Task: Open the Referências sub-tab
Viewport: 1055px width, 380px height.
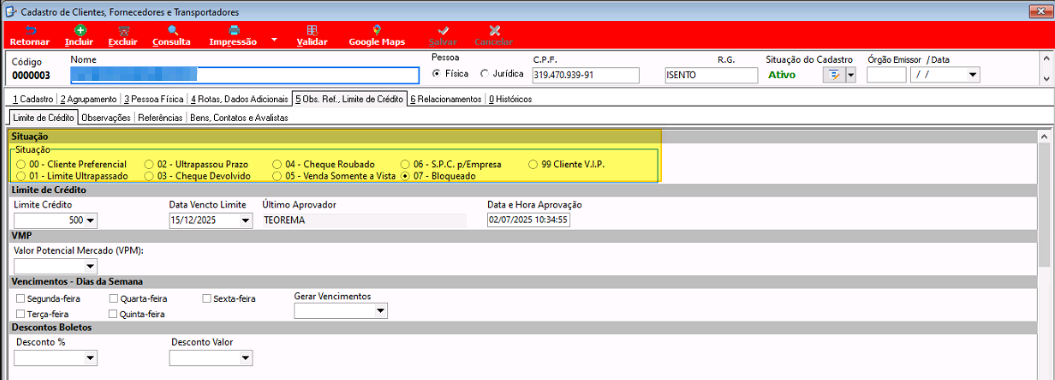Action: 160,117
